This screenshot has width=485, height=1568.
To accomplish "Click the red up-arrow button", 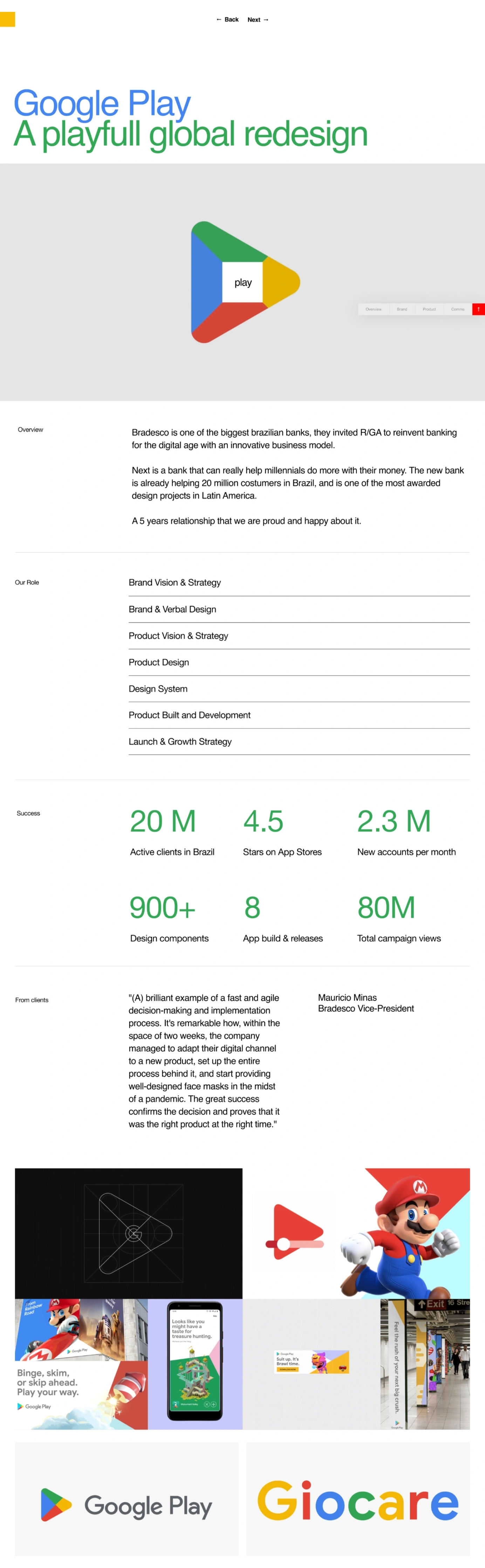I will (478, 309).
